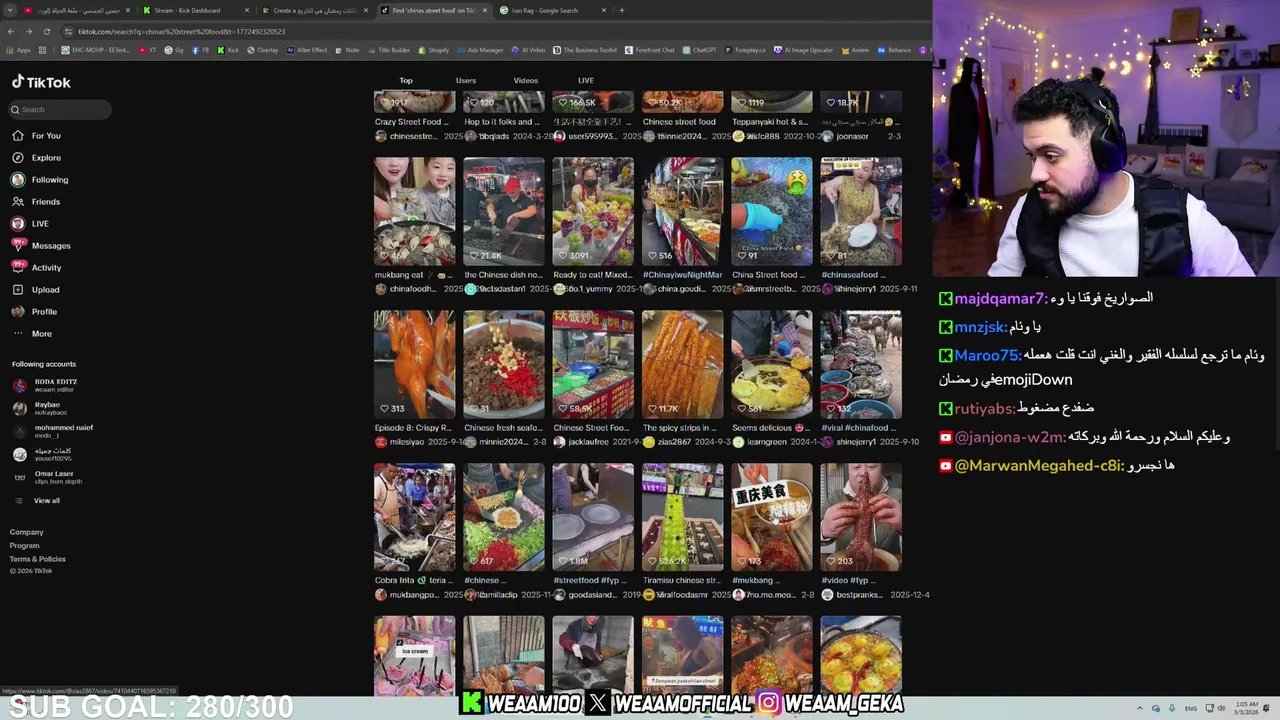Open the Chinese dish video with 21.4K likes

[x=504, y=211]
